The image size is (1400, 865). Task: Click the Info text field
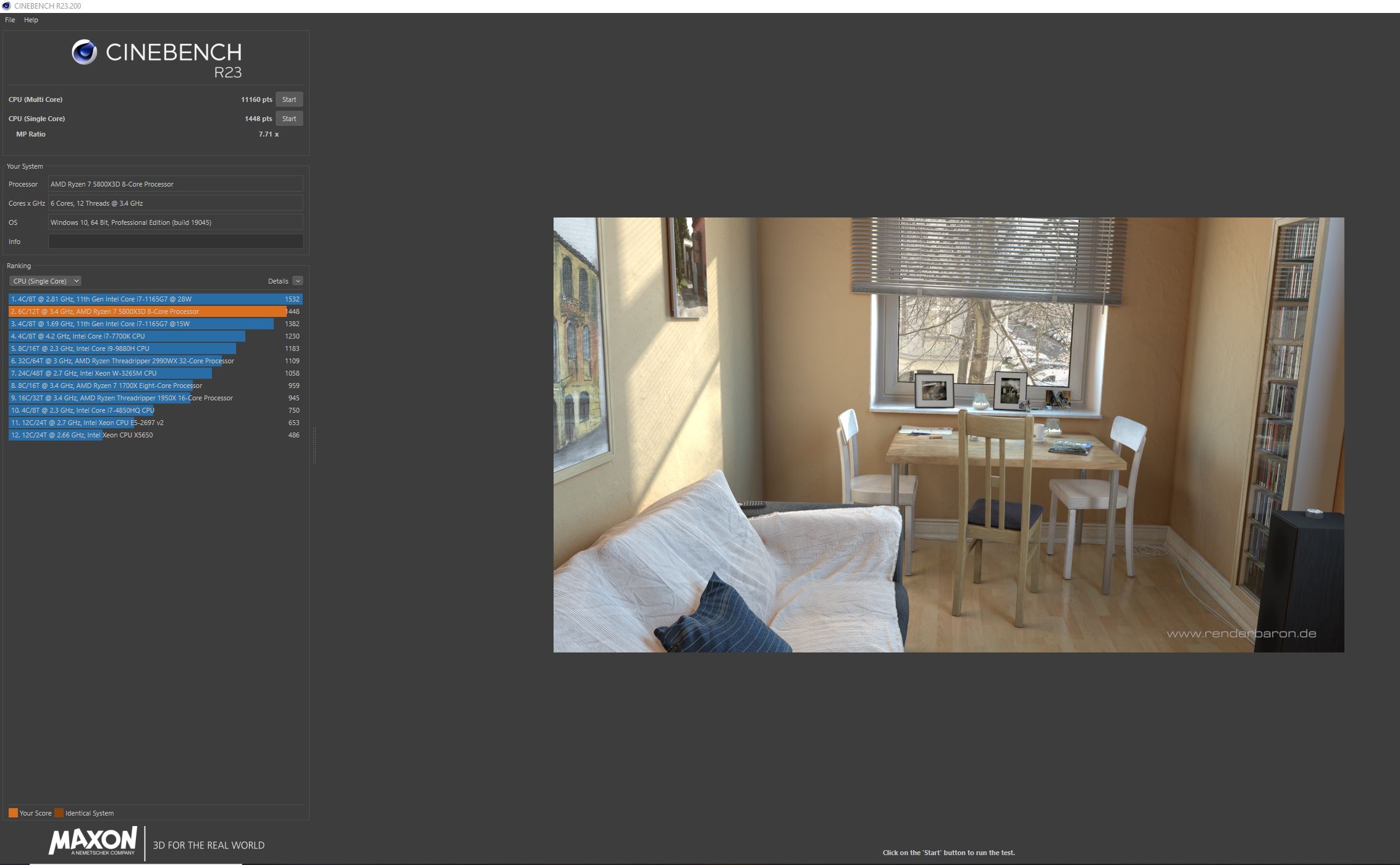tap(175, 242)
